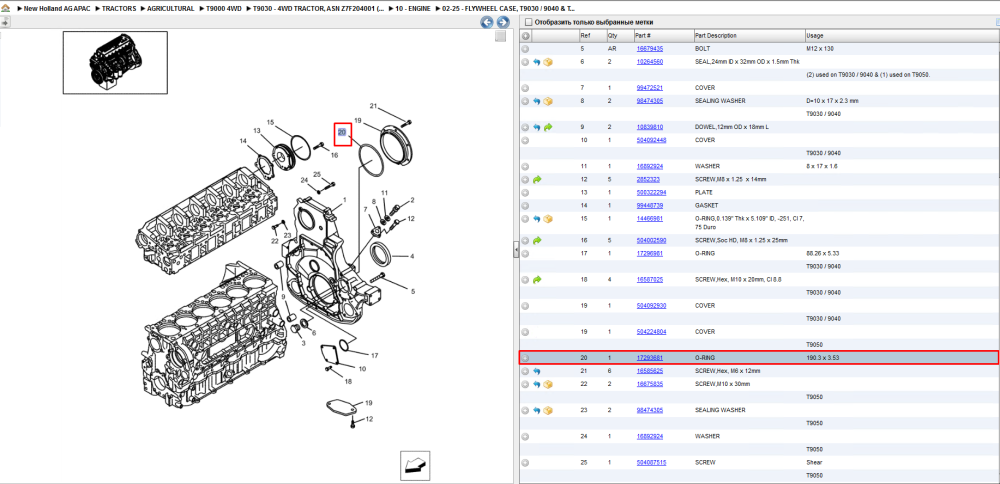Image resolution: width=1000 pixels, height=484 pixels.
Task: Click the box icon on row 15 O-RING
Action: coord(548,219)
